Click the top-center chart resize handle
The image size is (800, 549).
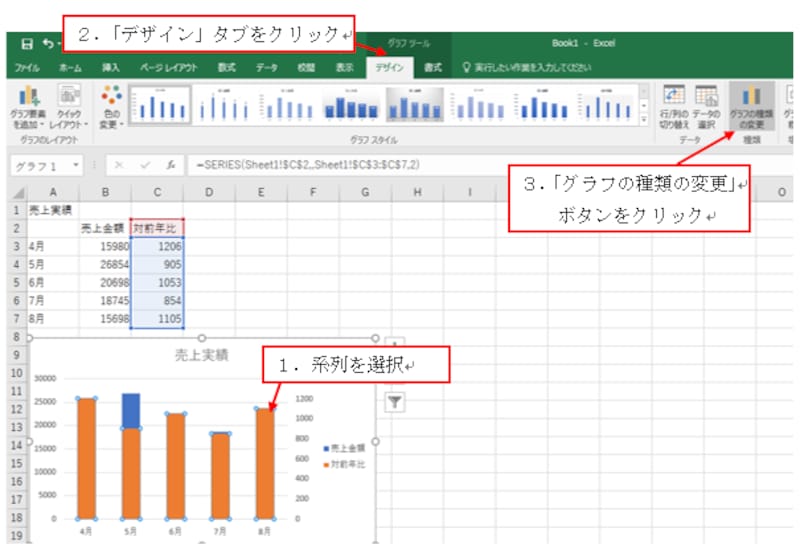pyautogui.click(x=202, y=338)
